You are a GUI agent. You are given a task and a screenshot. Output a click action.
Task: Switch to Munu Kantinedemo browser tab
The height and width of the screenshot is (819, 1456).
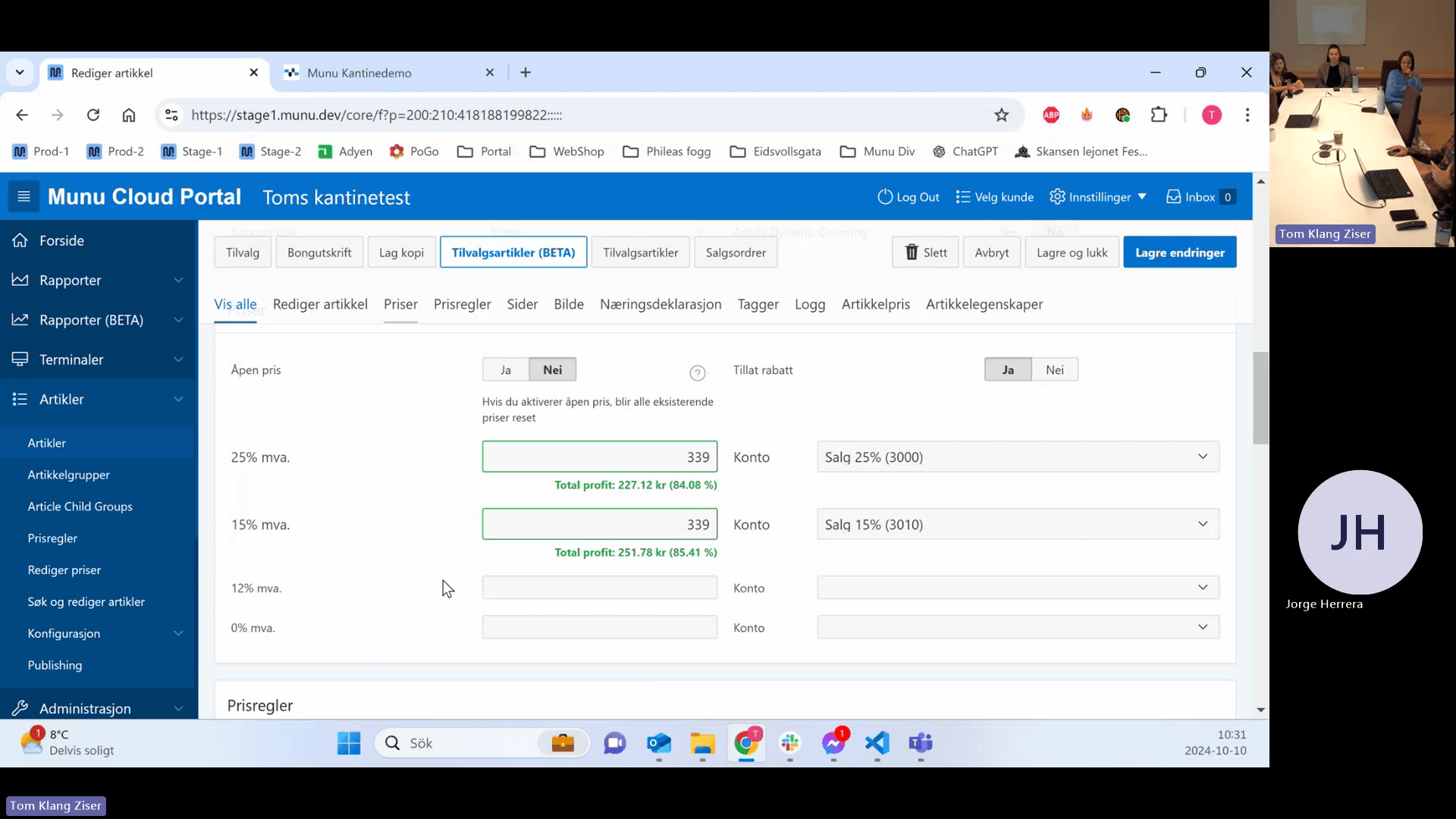[389, 73]
